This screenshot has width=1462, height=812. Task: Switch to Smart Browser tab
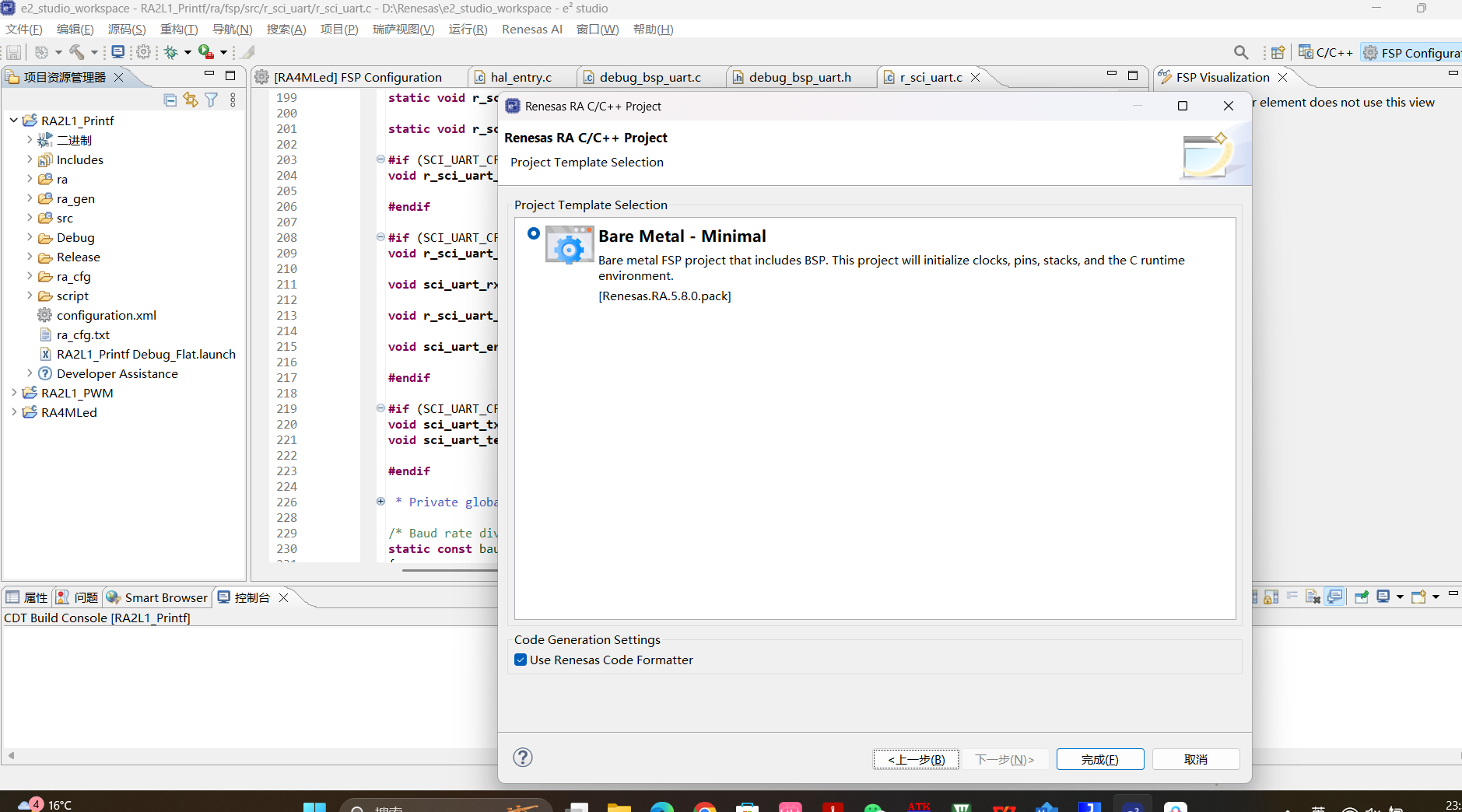pos(157,597)
